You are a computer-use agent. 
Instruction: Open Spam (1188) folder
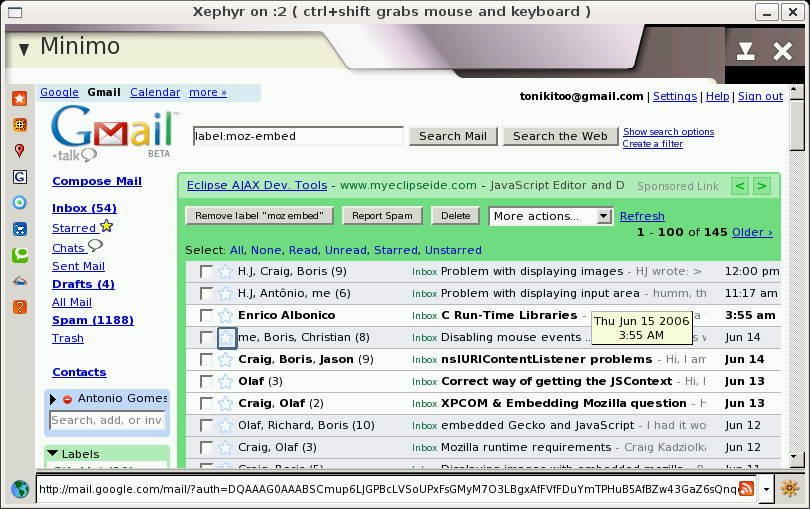(93, 320)
